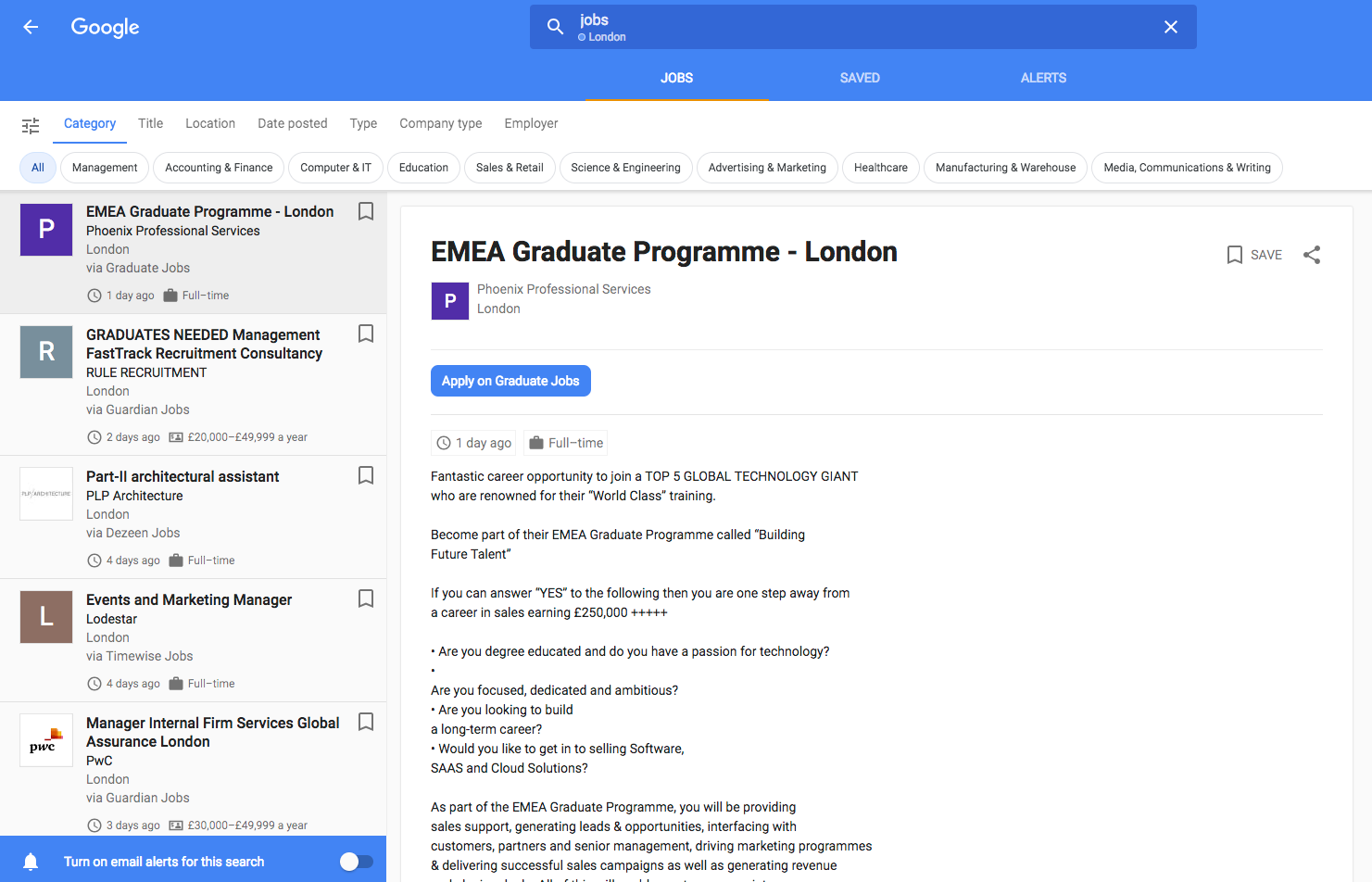Click the large EMEA Graduate Programme heading
This screenshot has height=882, width=1372.
664,252
